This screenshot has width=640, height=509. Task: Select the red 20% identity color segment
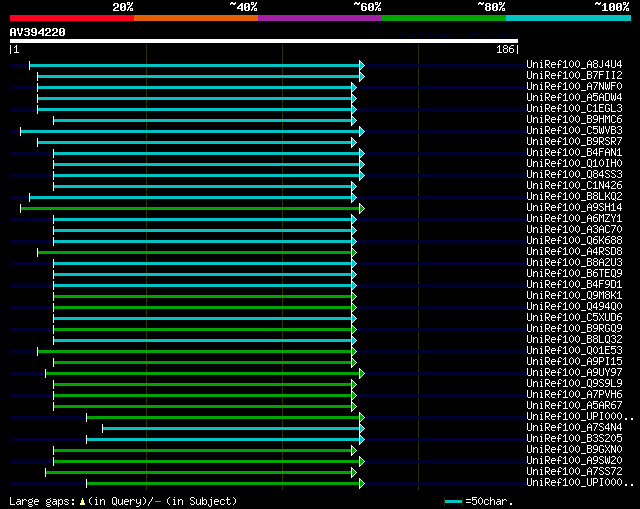(72, 18)
